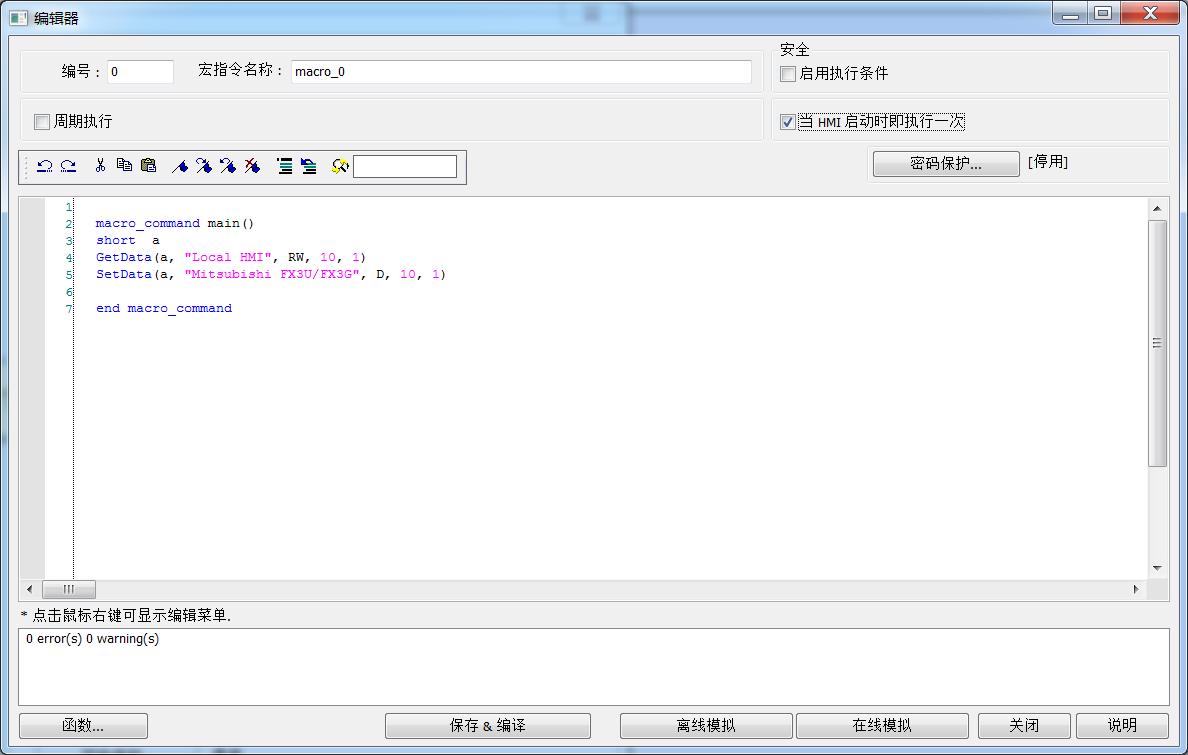Click the clear all bookmarks icon
Viewport: 1188px width, 755px height.
pos(251,165)
